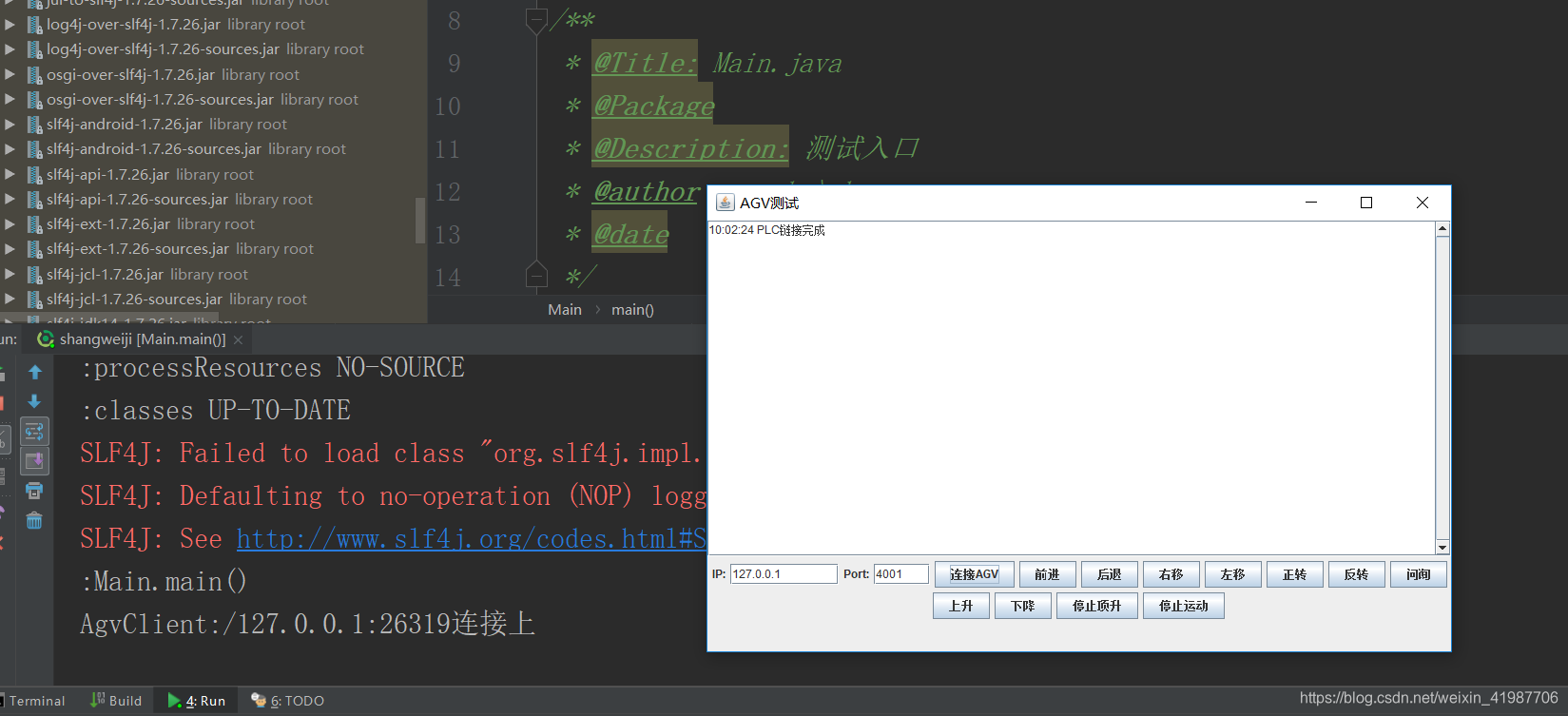Image resolution: width=1568 pixels, height=716 pixels.
Task: Select slf4j-ext-1.7.26.jar in project tree
Action: click(x=108, y=223)
